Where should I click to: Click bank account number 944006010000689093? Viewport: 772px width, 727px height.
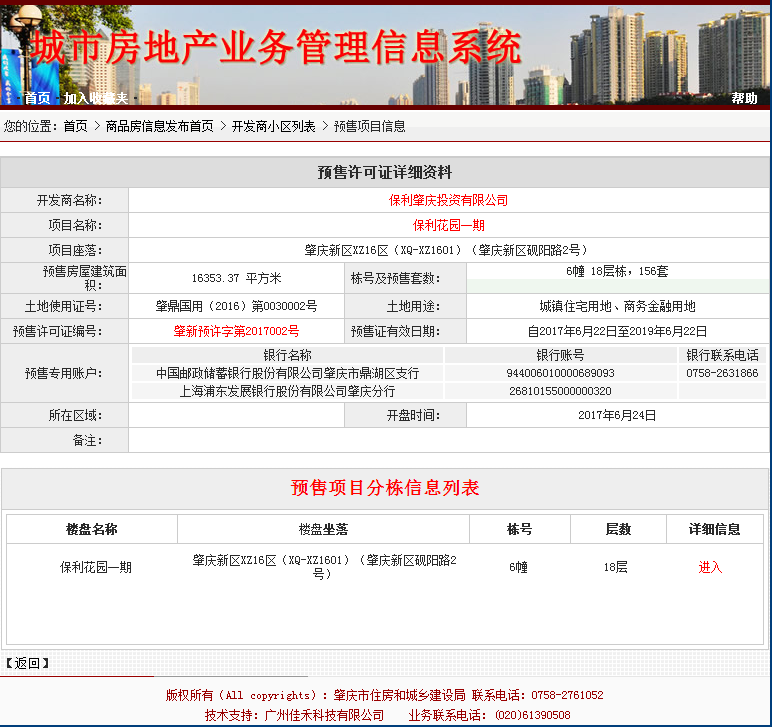pyautogui.click(x=559, y=373)
